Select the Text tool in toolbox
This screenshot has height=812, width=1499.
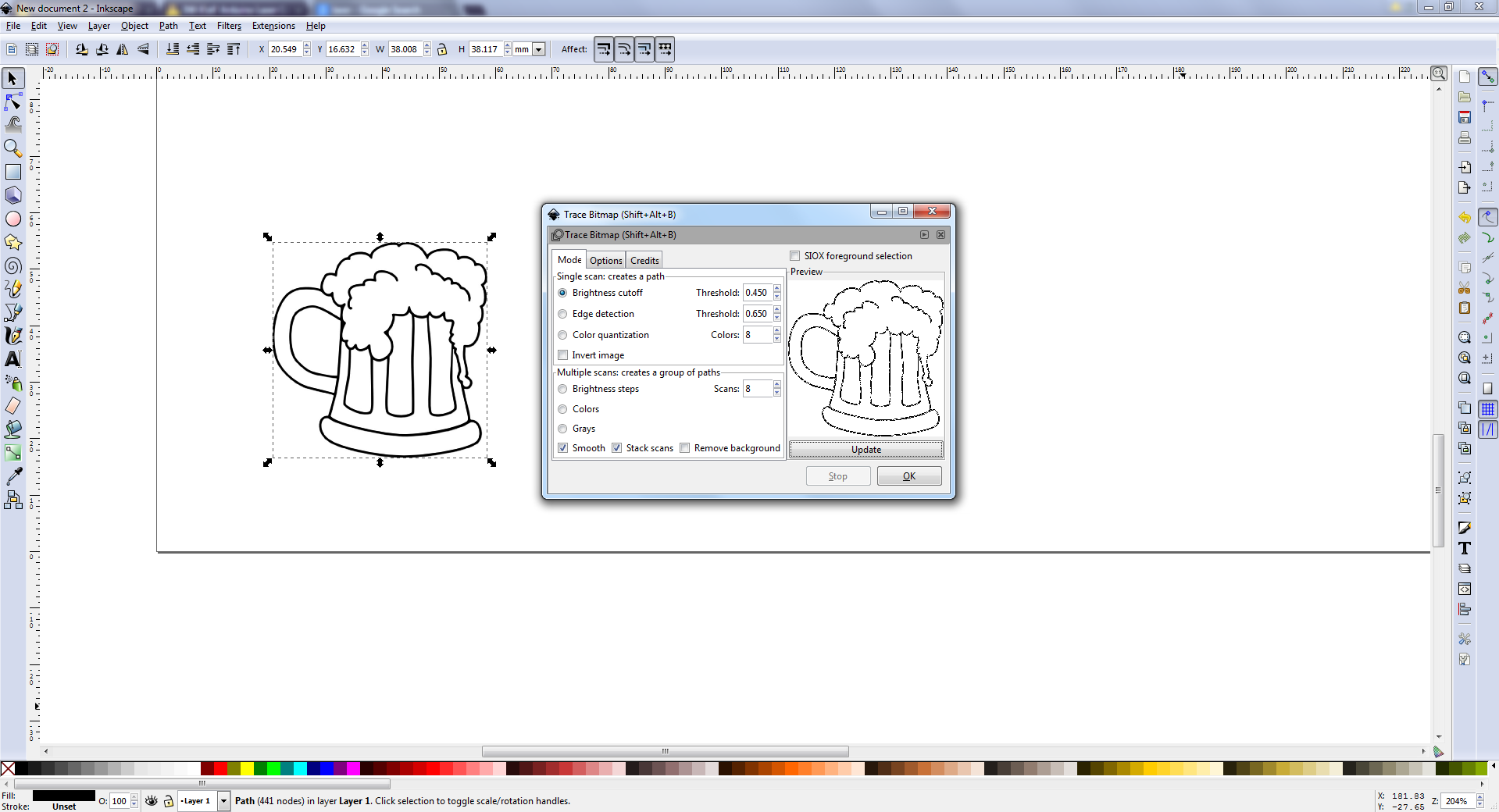click(x=13, y=359)
